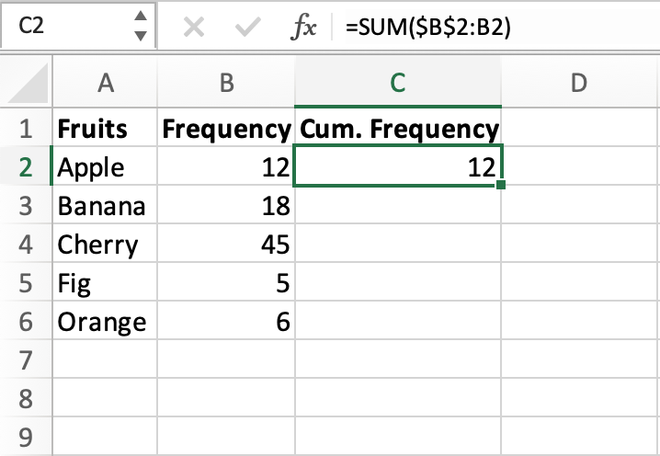Select the Cherry cell

pos(103,245)
